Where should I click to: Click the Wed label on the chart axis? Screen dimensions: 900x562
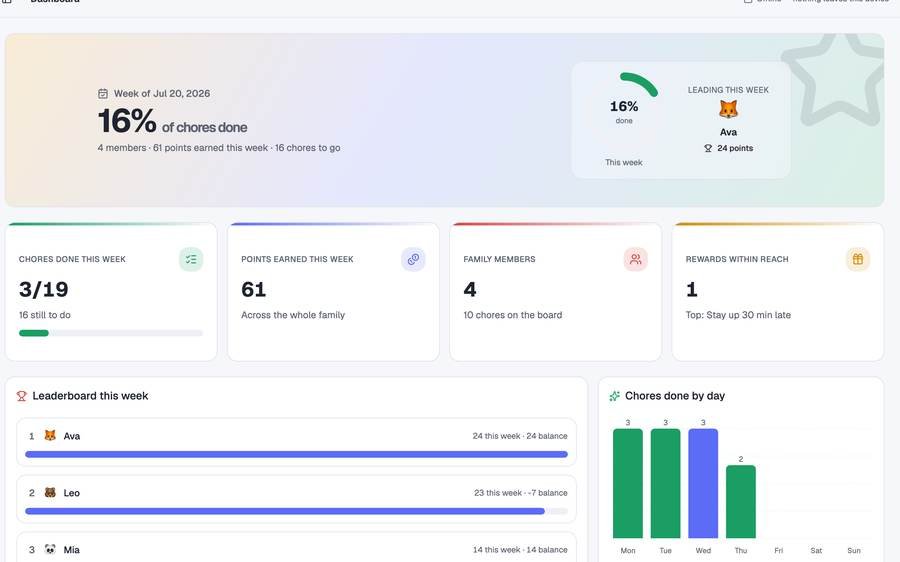pyautogui.click(x=703, y=551)
